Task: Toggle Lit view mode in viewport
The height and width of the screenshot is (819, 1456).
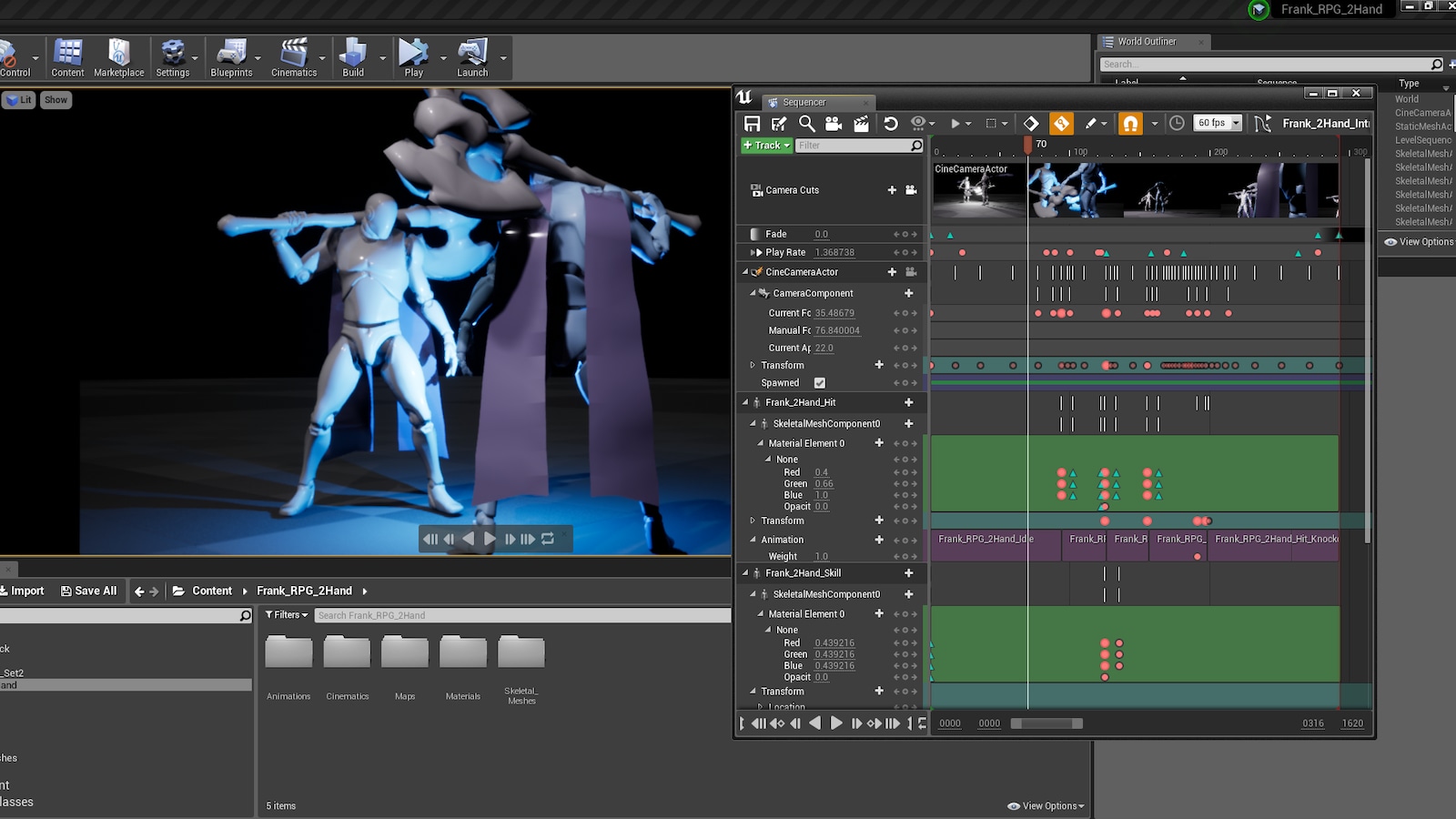Action: (x=19, y=100)
